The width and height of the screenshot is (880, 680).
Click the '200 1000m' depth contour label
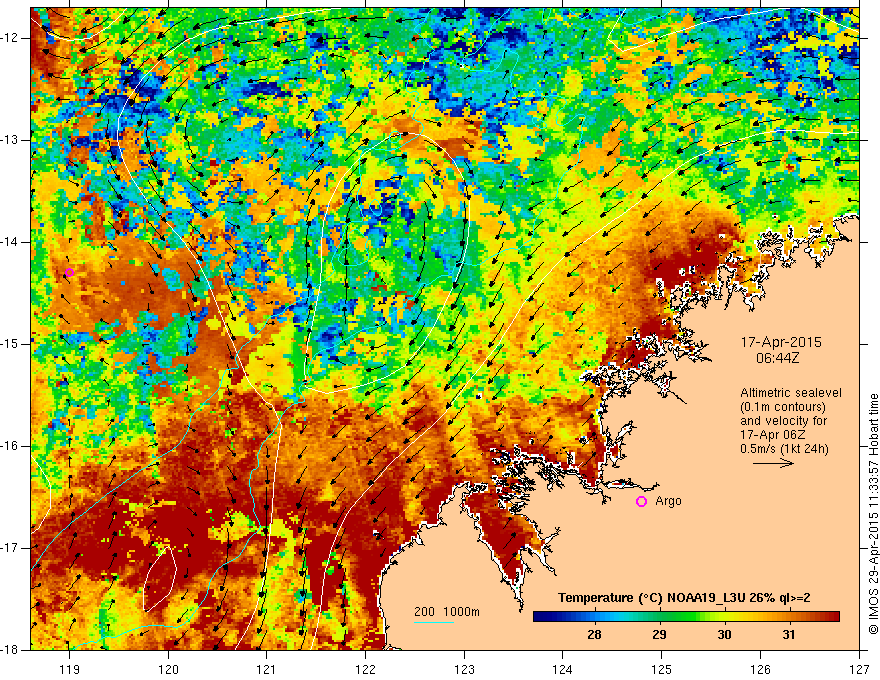click(447, 612)
